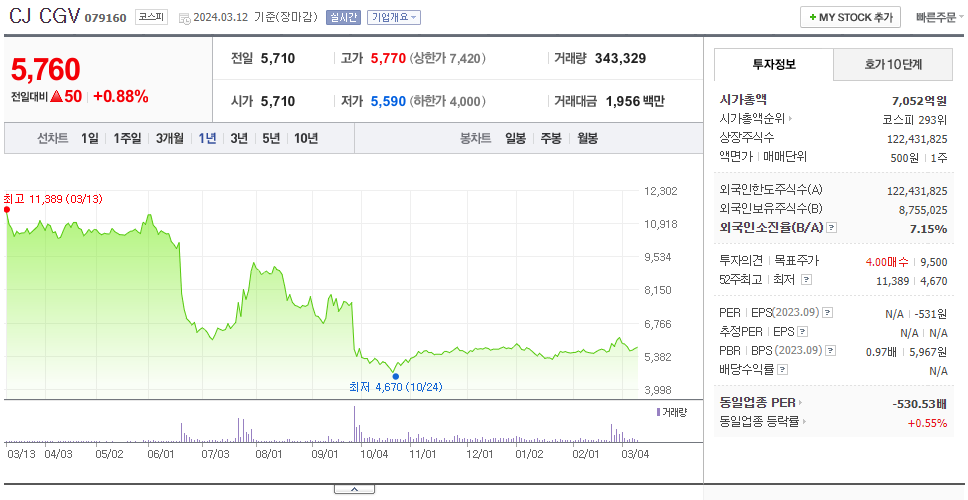
Task: Select 5년 line chart period
Action: coord(271,139)
